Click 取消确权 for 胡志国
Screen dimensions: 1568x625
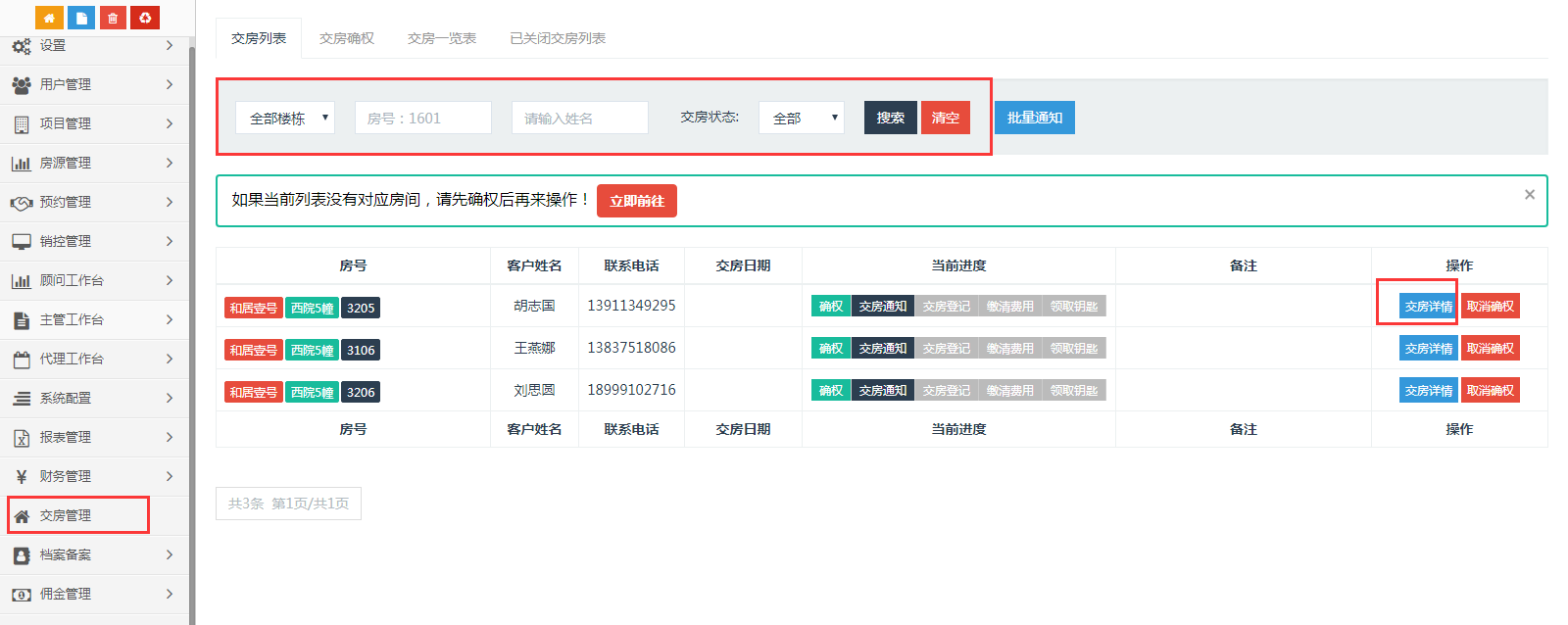pyautogui.click(x=1491, y=307)
